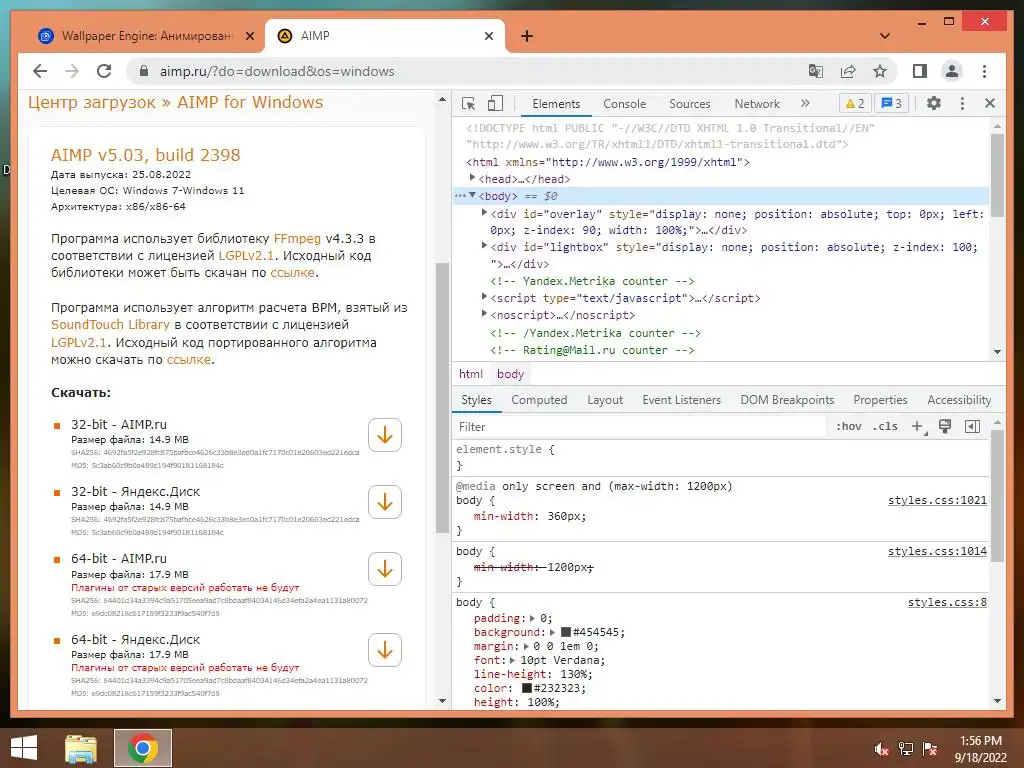
Task: Expand the padding shorthand property
Action: [x=532, y=618]
